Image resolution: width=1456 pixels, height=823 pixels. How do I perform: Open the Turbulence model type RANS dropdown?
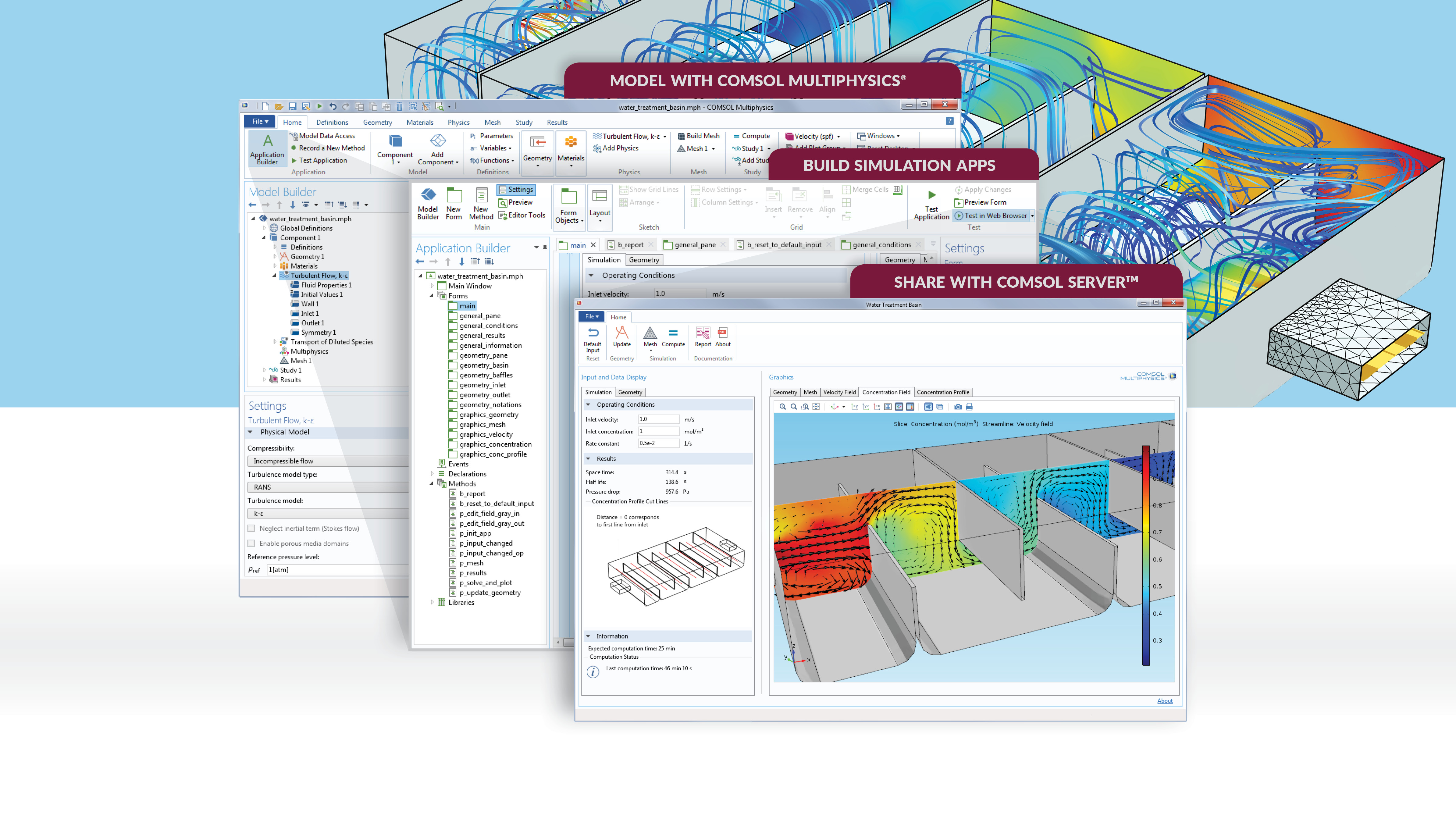(328, 487)
